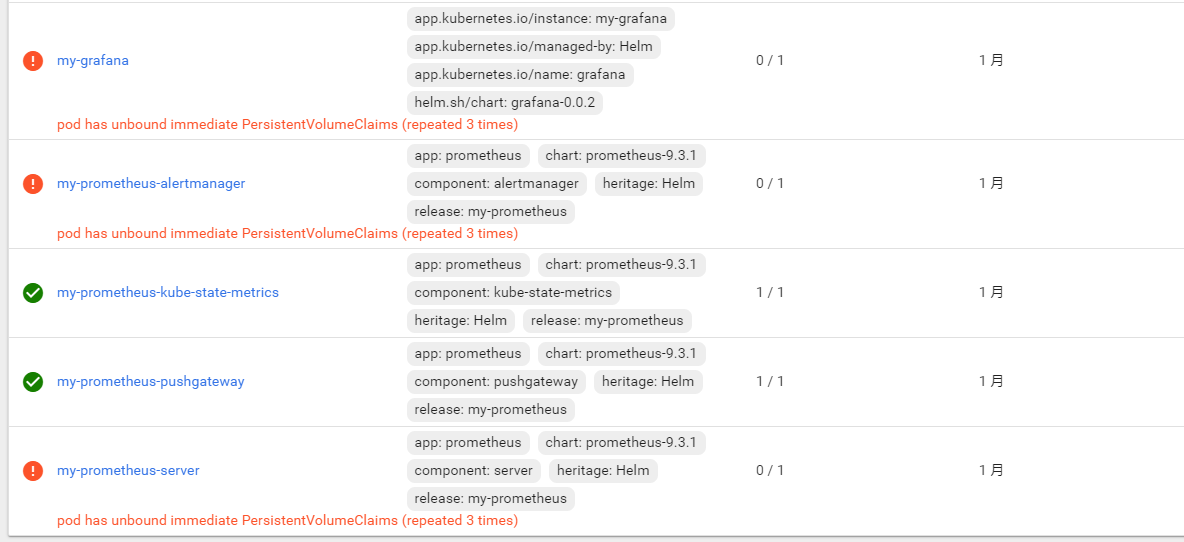Click the component: server label chip
Viewport: 1184px width, 542px height.
click(473, 471)
